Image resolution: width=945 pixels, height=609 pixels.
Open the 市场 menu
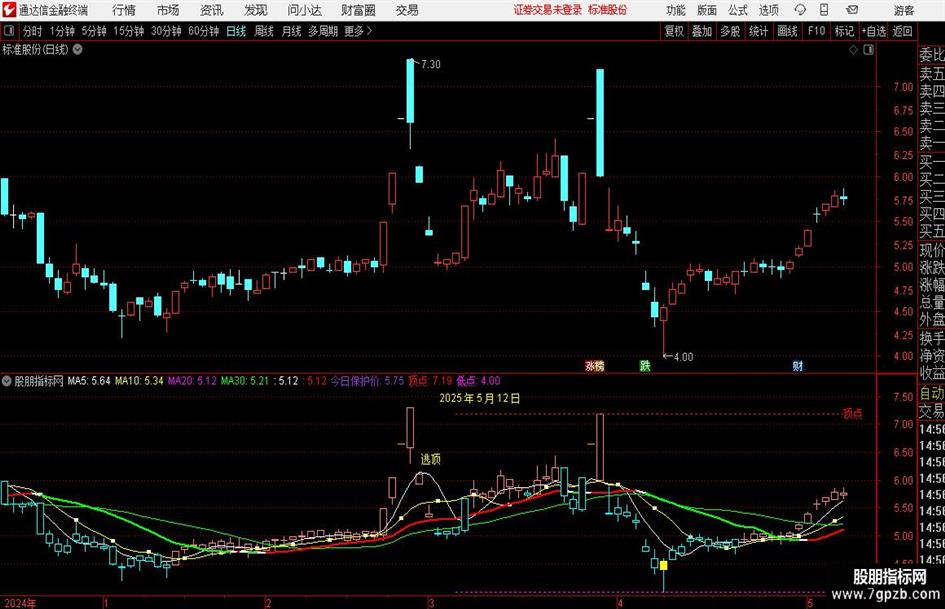pyautogui.click(x=168, y=10)
